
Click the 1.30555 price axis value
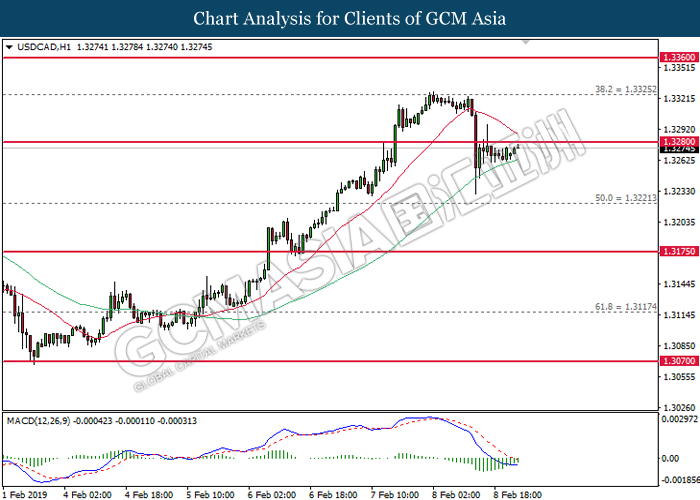(679, 377)
